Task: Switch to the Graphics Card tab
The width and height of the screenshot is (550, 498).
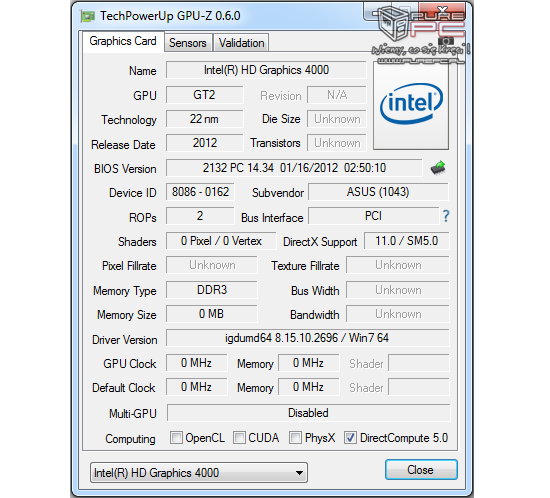Action: [x=123, y=41]
